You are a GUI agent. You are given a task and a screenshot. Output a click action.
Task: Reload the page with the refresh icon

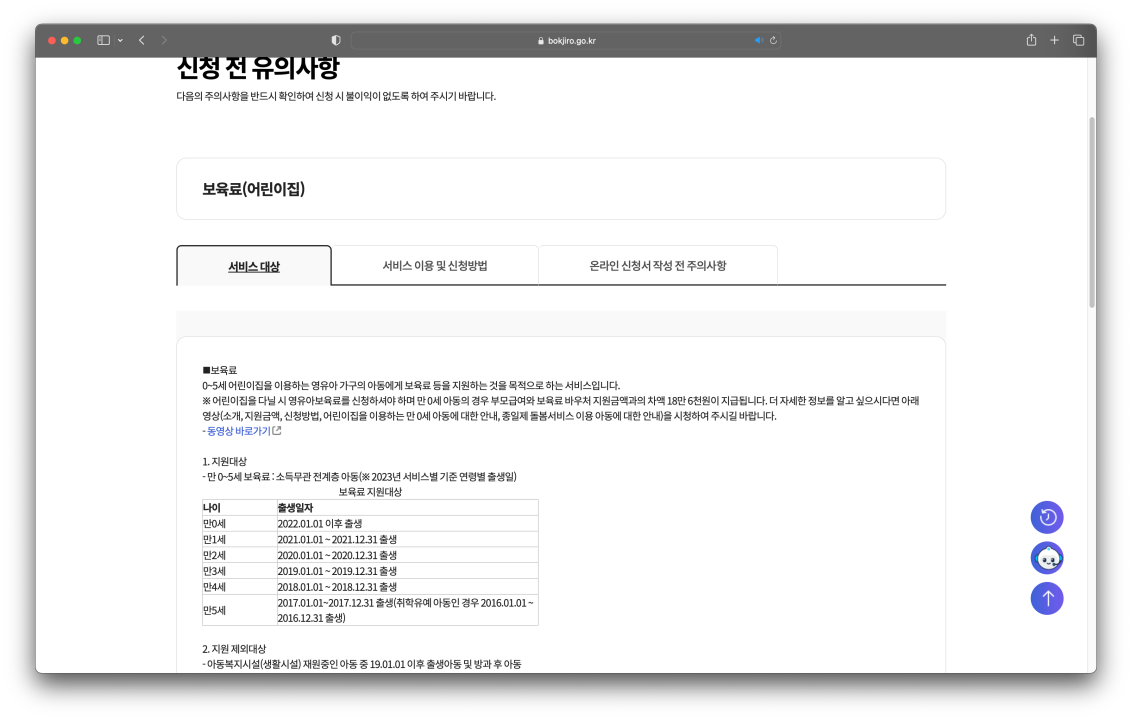(x=773, y=40)
